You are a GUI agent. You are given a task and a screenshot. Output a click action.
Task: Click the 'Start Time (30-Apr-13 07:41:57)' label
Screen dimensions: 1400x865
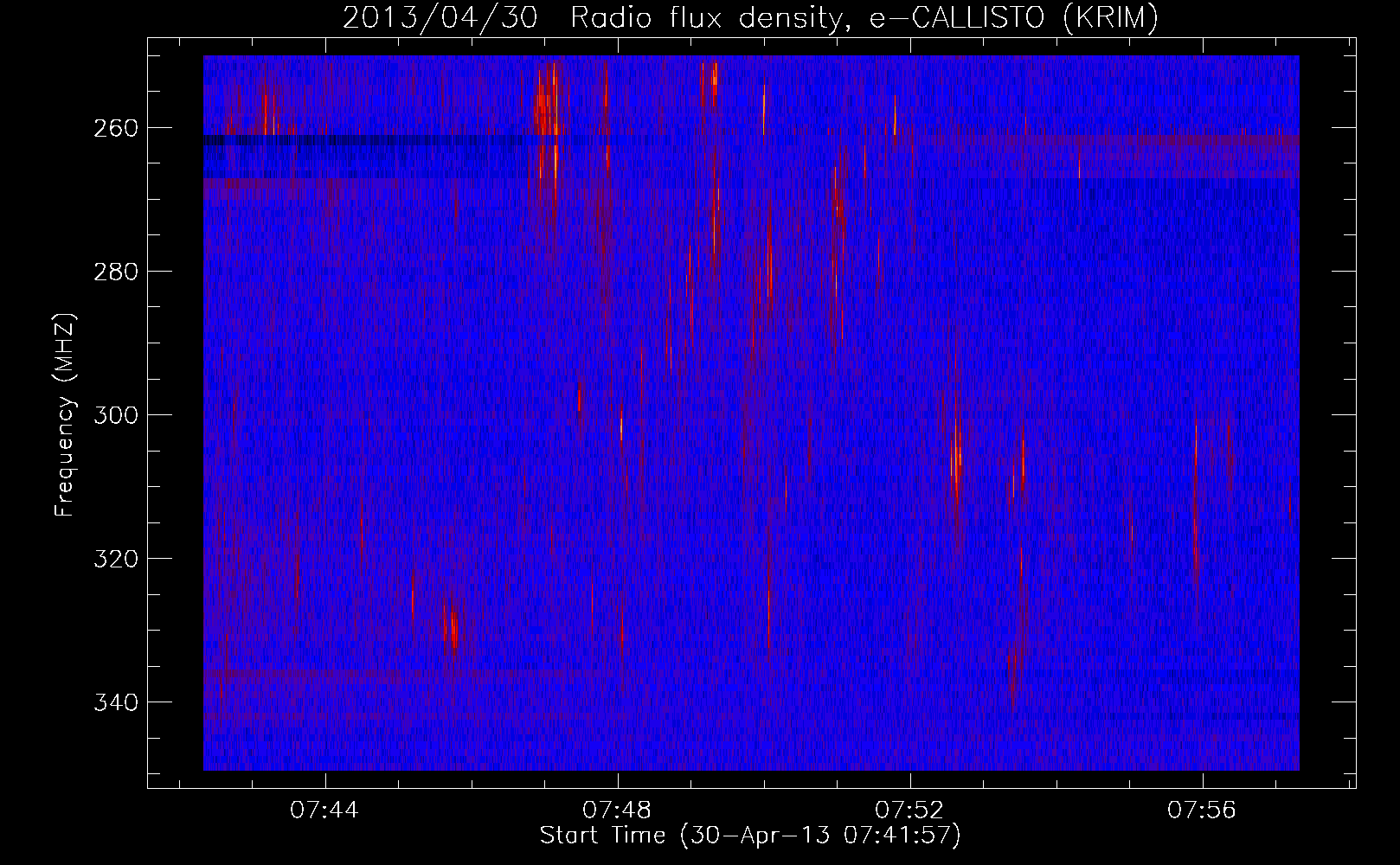click(750, 836)
